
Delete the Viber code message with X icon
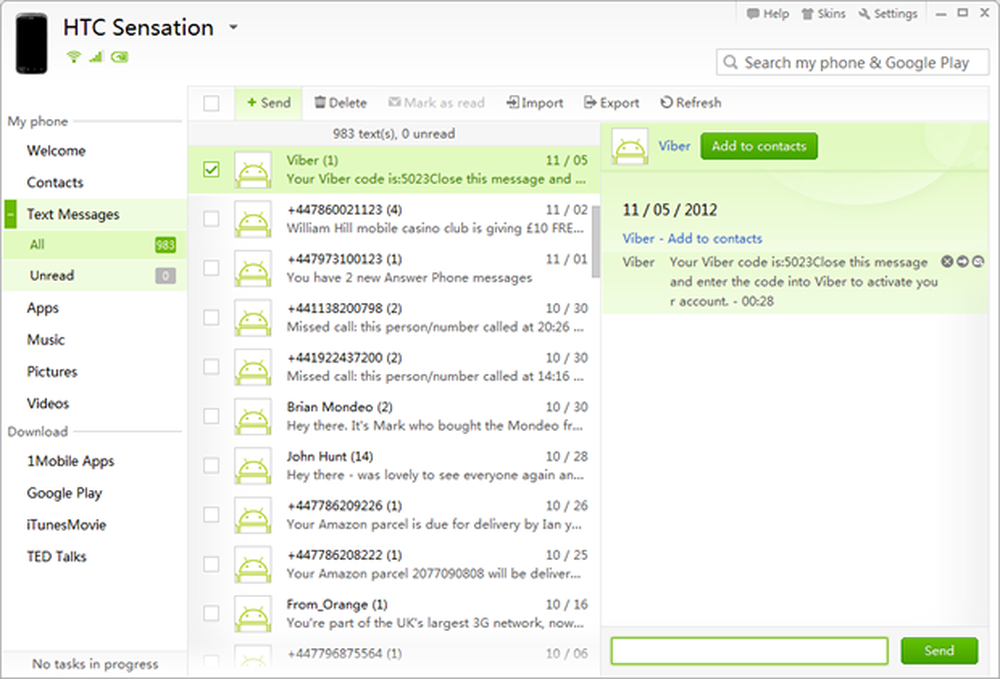(x=947, y=261)
